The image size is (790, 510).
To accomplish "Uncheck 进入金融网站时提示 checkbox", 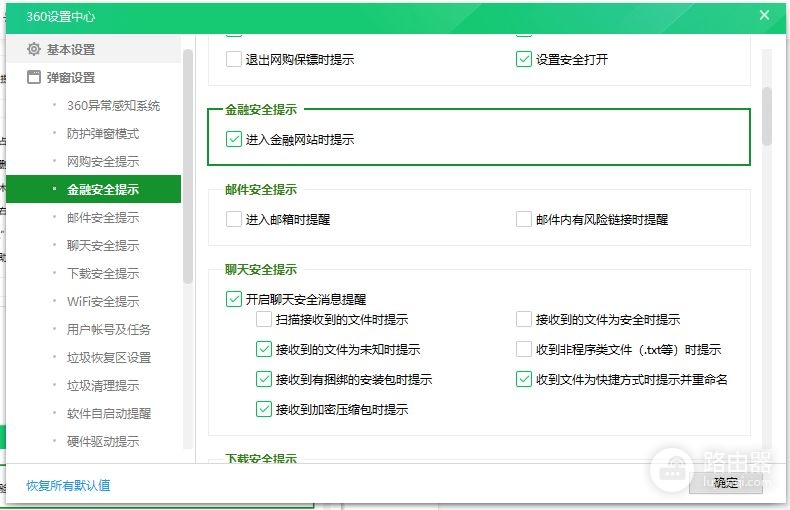I will click(234, 139).
